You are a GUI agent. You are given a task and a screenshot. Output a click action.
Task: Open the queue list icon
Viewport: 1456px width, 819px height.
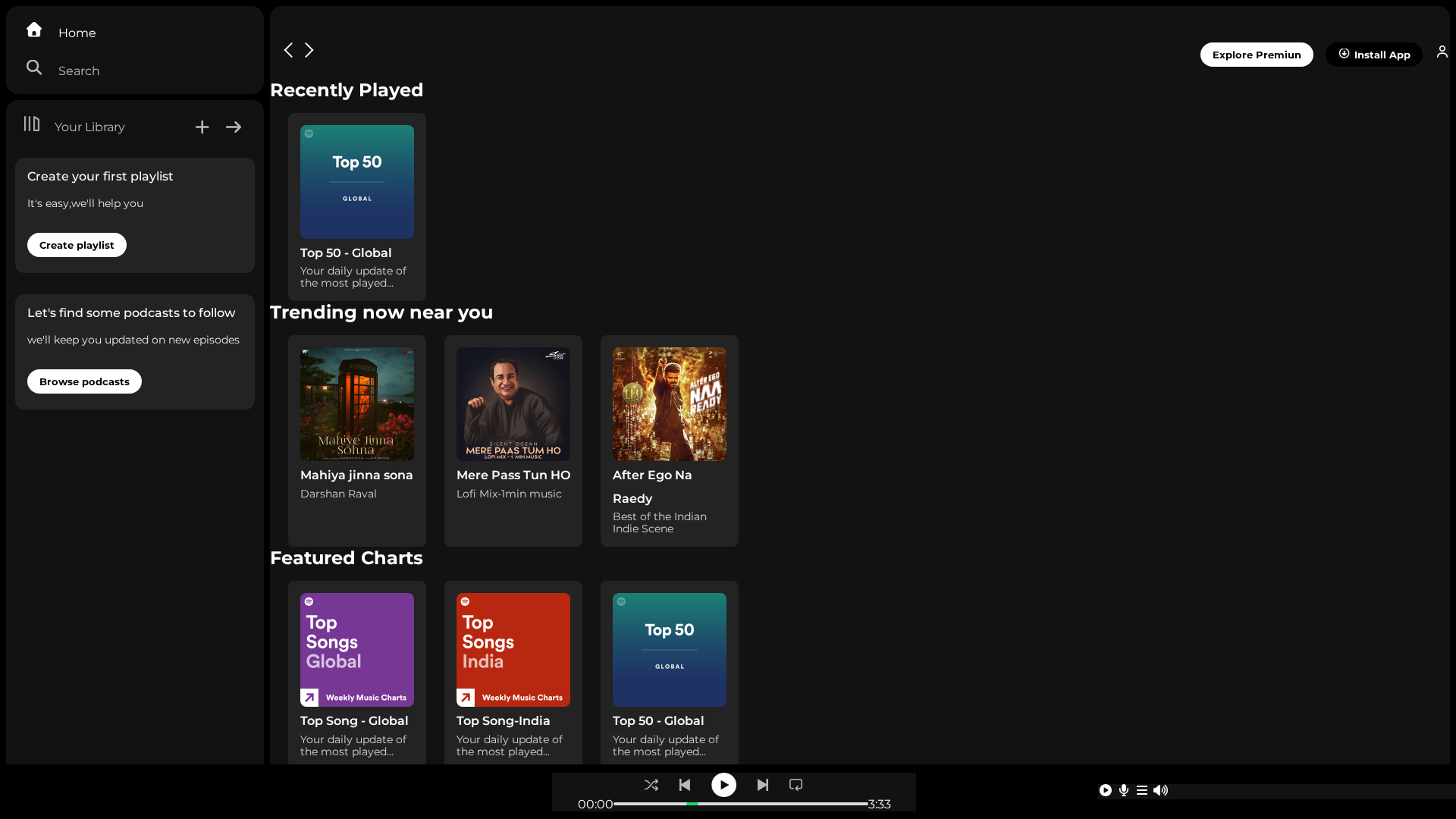[1142, 790]
